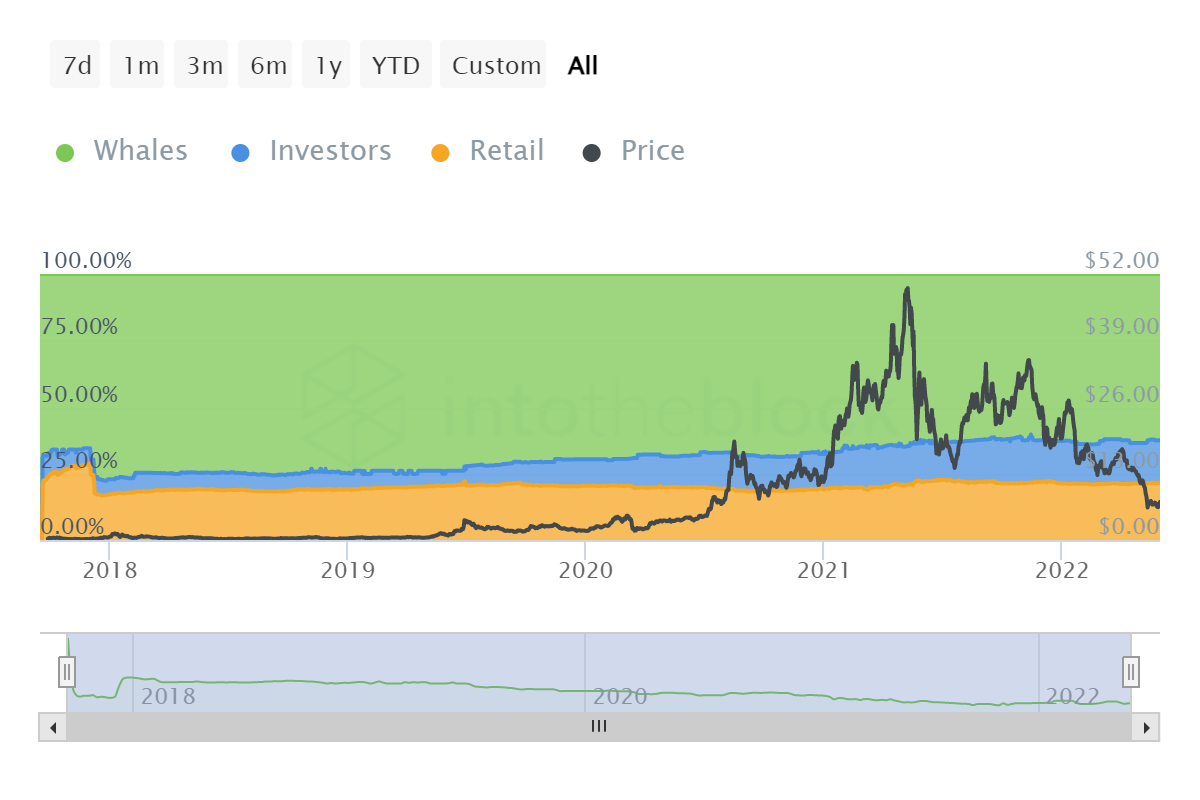Click the horizontal scrollbar thumb grip
1200x800 pixels.
pyautogui.click(x=598, y=727)
